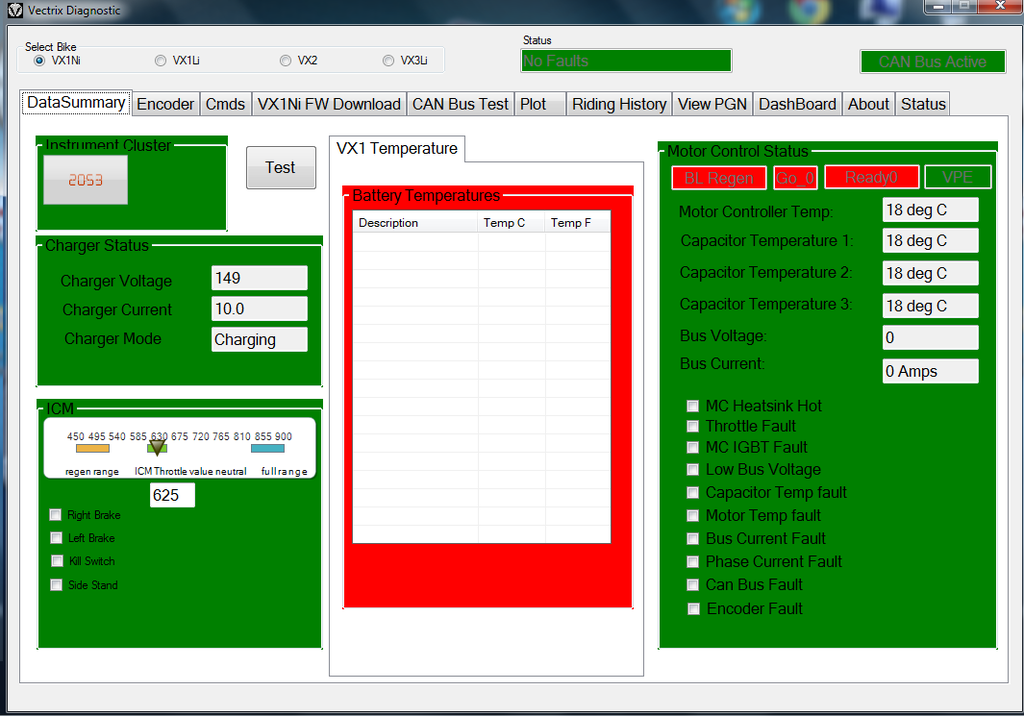This screenshot has width=1024, height=716.
Task: Click the Capacitor Temperature 3 value field
Action: [931, 306]
